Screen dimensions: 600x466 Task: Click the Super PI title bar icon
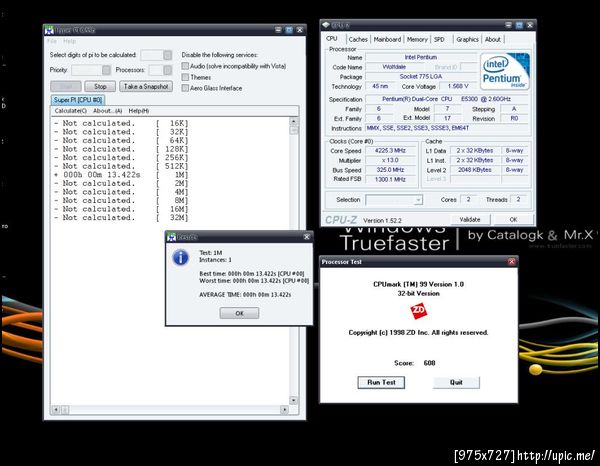(49, 30)
